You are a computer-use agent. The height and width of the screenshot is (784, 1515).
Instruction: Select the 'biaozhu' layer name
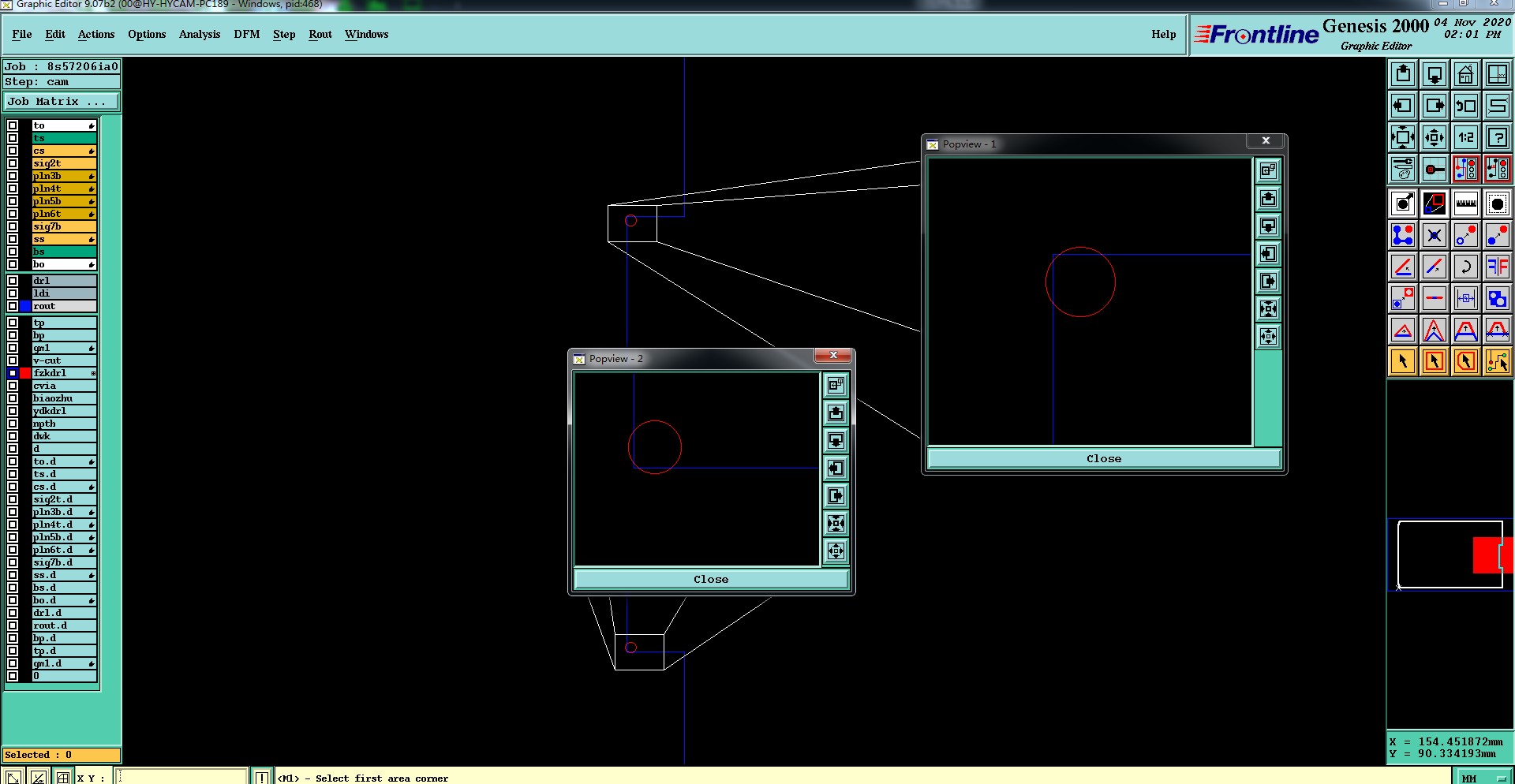coord(64,398)
